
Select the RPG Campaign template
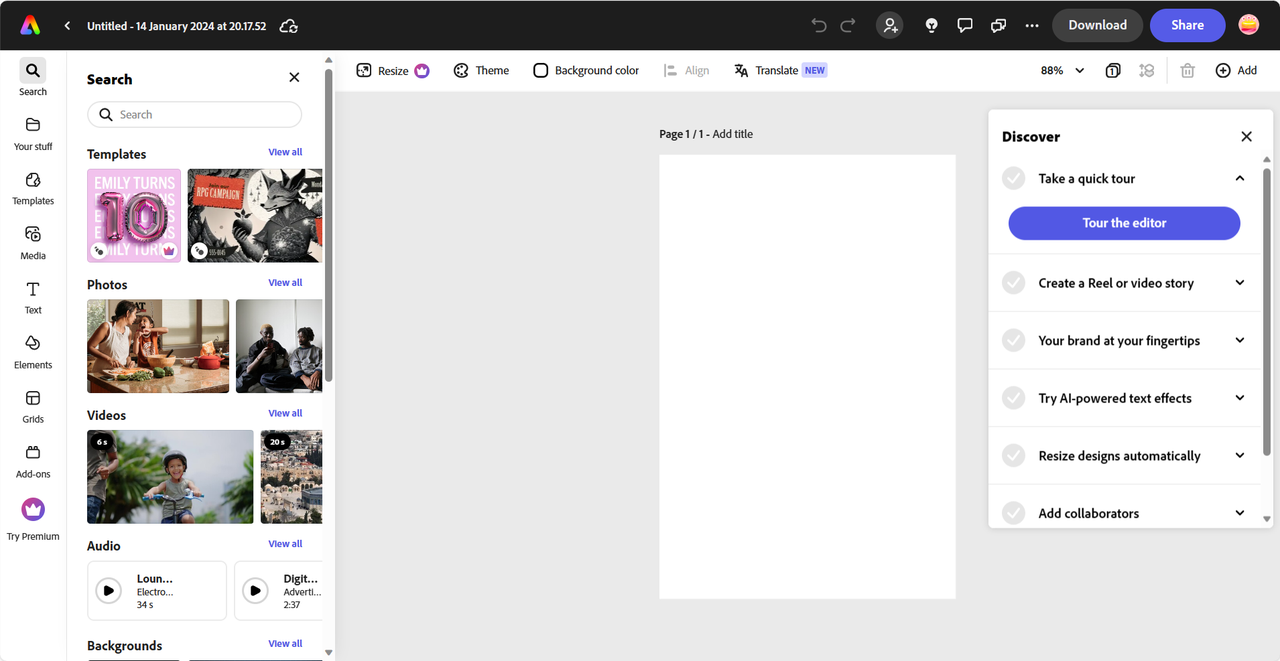[x=255, y=216]
